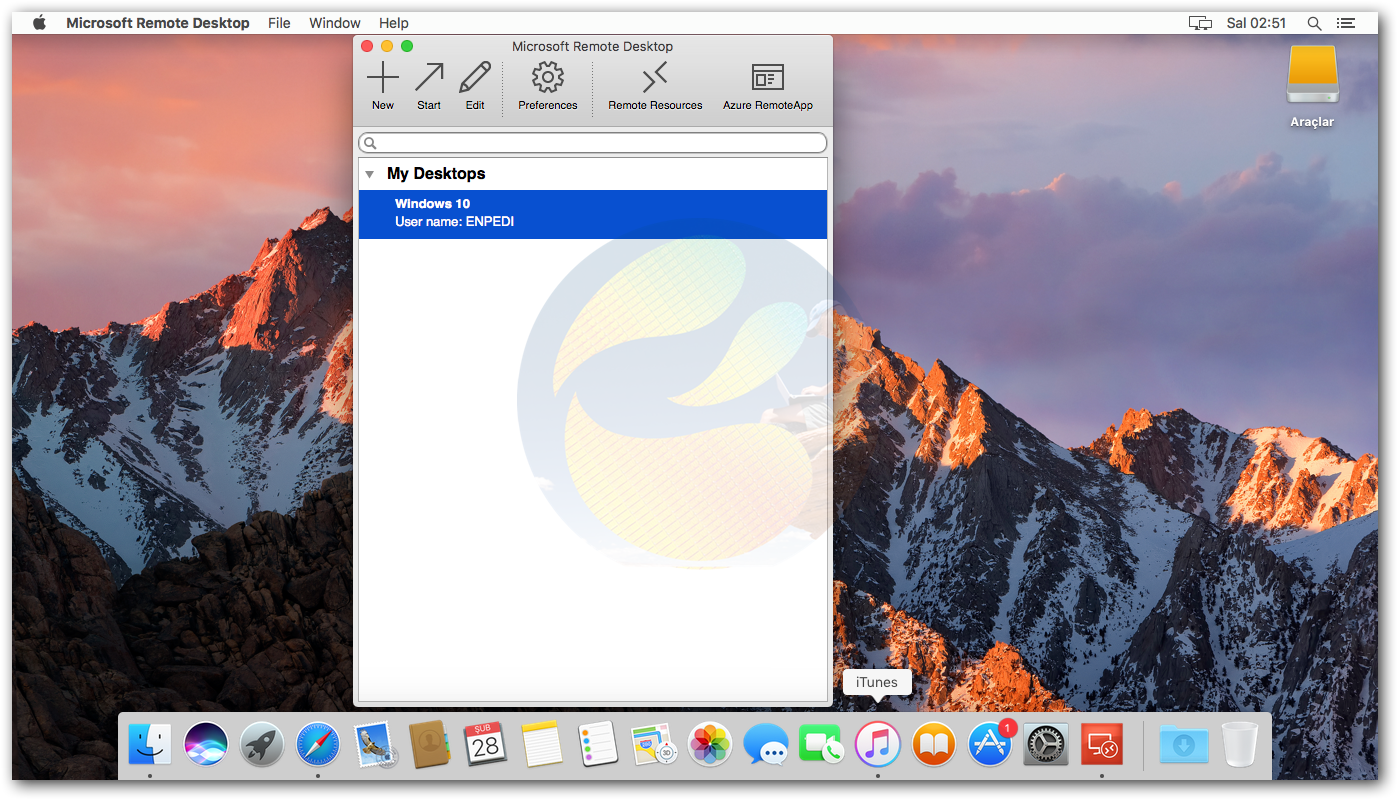Open Mail stamp icon in Dock
This screenshot has width=1398, height=800.
click(374, 745)
